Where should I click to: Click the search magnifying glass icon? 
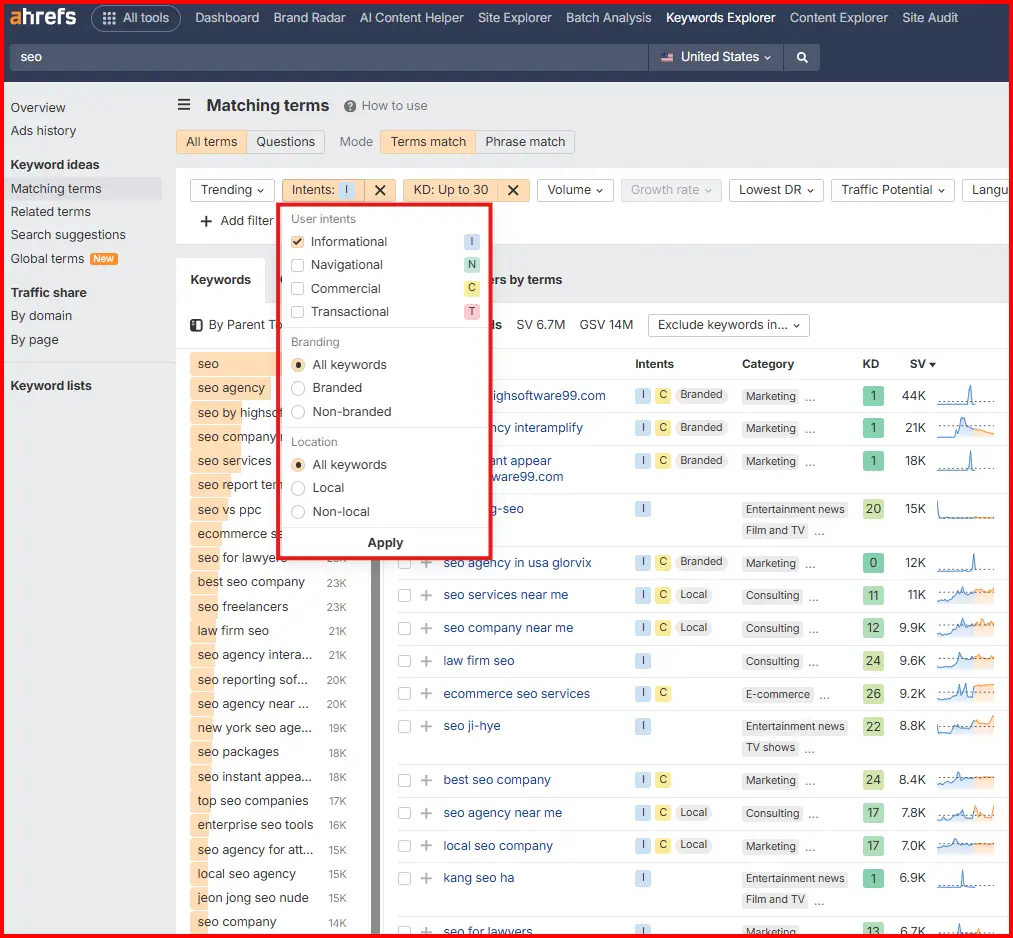coord(800,57)
